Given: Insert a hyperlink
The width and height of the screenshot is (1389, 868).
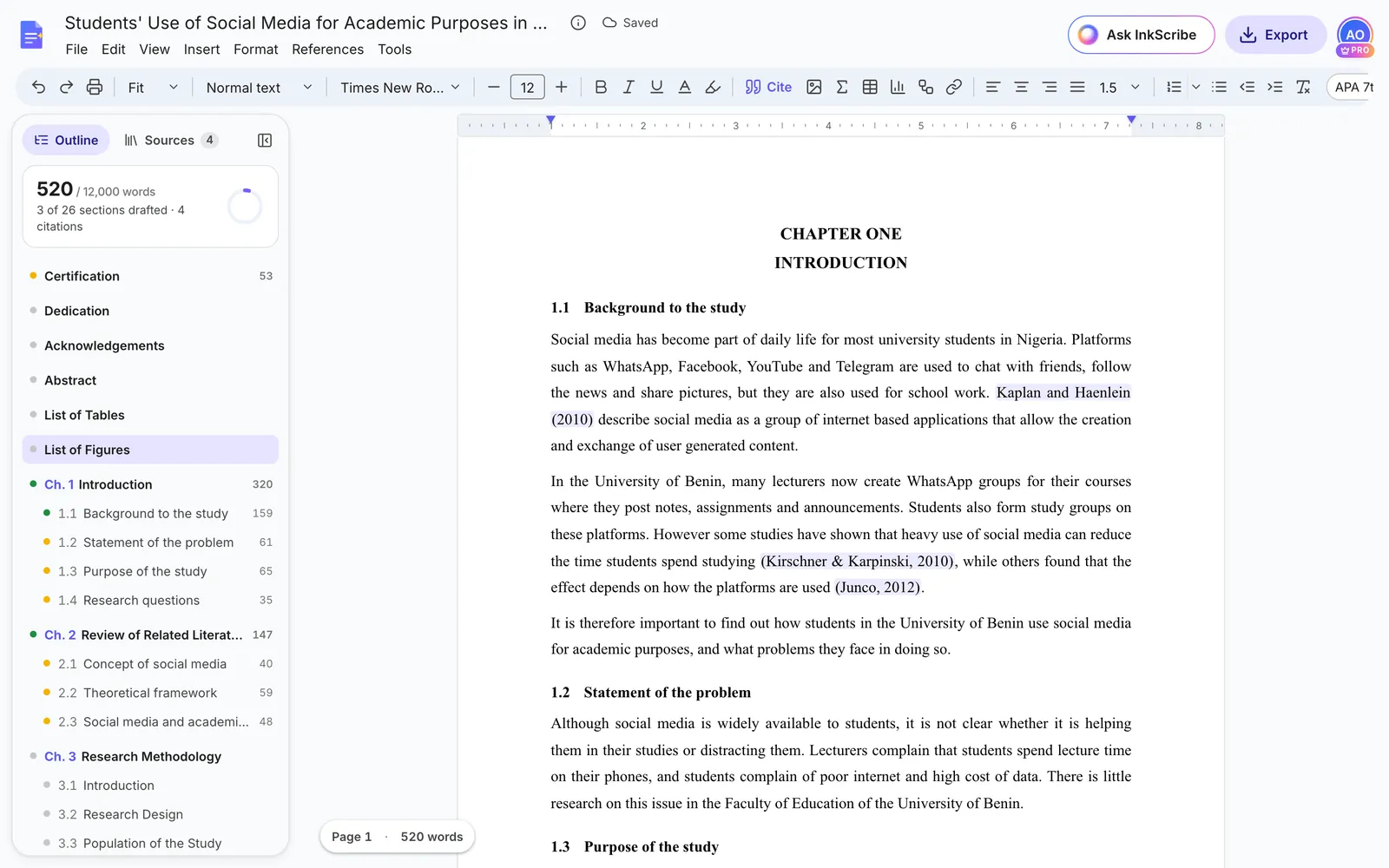Looking at the screenshot, I should pos(954,87).
